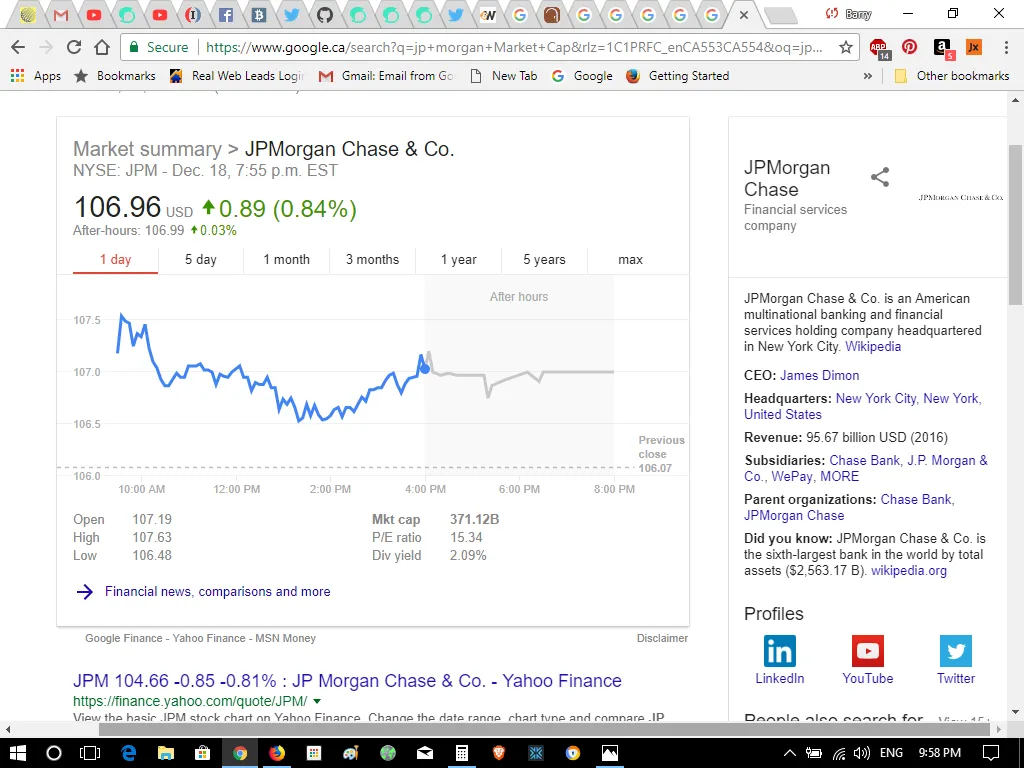Open the Chase Bank subsidiary link

[865, 460]
